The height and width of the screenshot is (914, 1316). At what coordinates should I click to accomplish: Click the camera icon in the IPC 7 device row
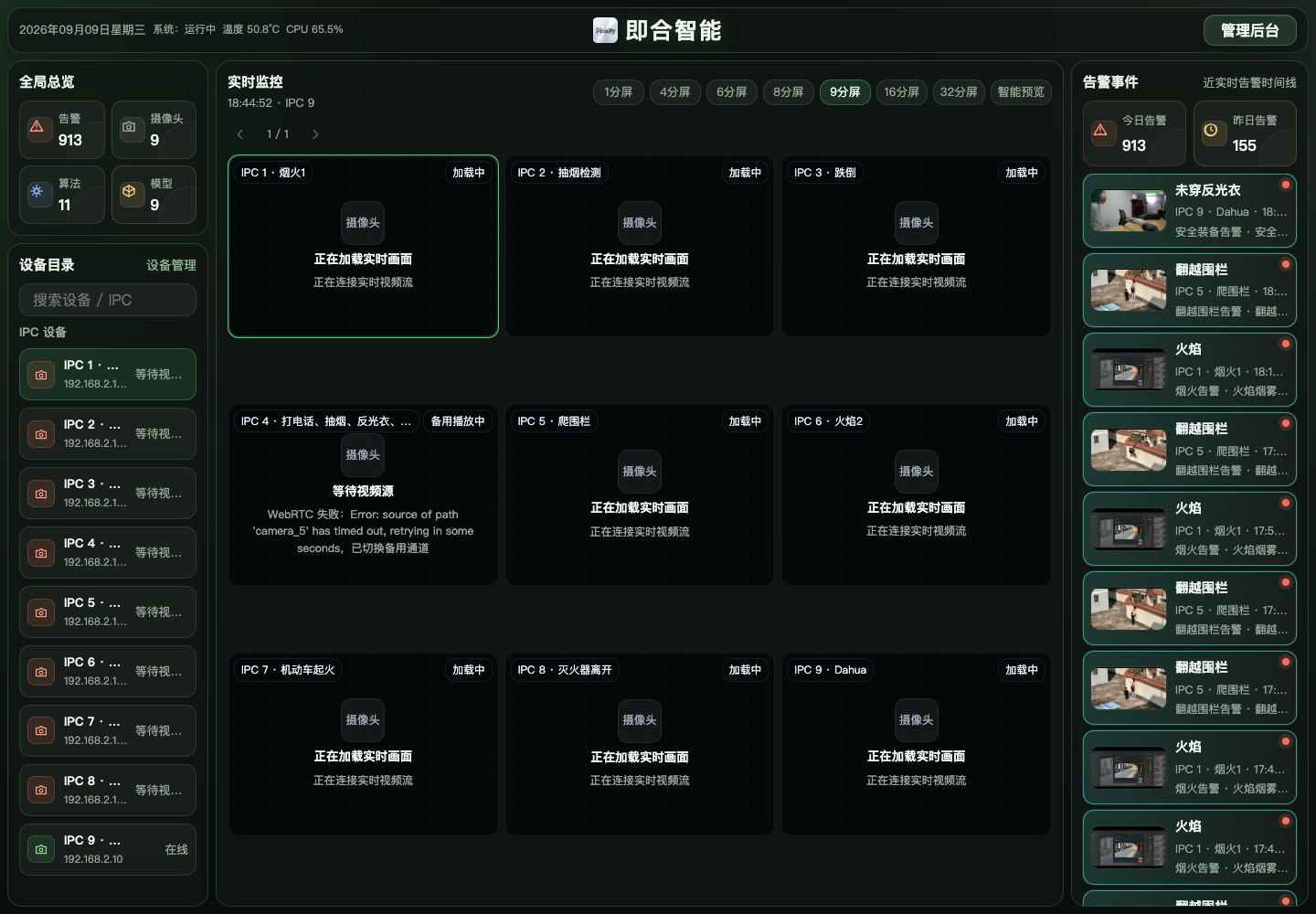(x=41, y=731)
